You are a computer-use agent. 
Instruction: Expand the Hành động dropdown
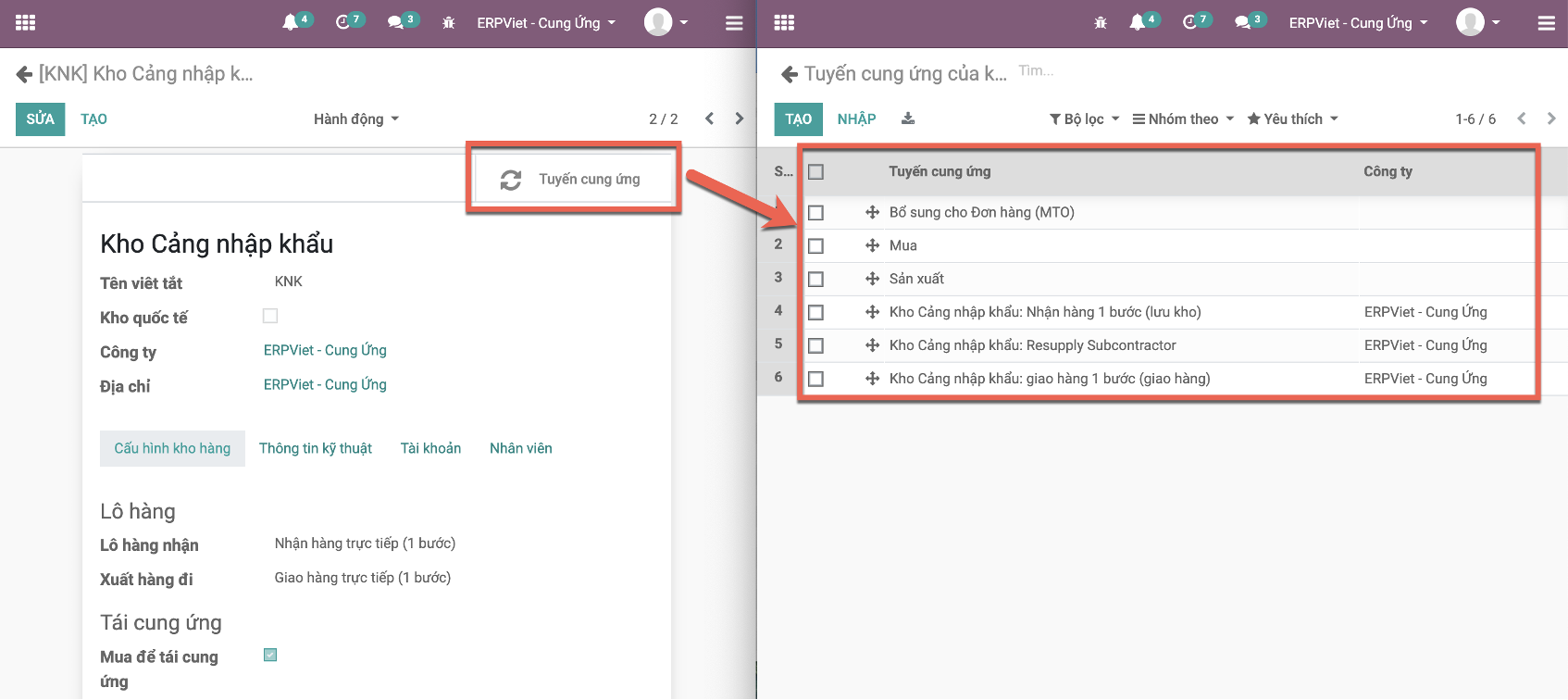click(355, 119)
